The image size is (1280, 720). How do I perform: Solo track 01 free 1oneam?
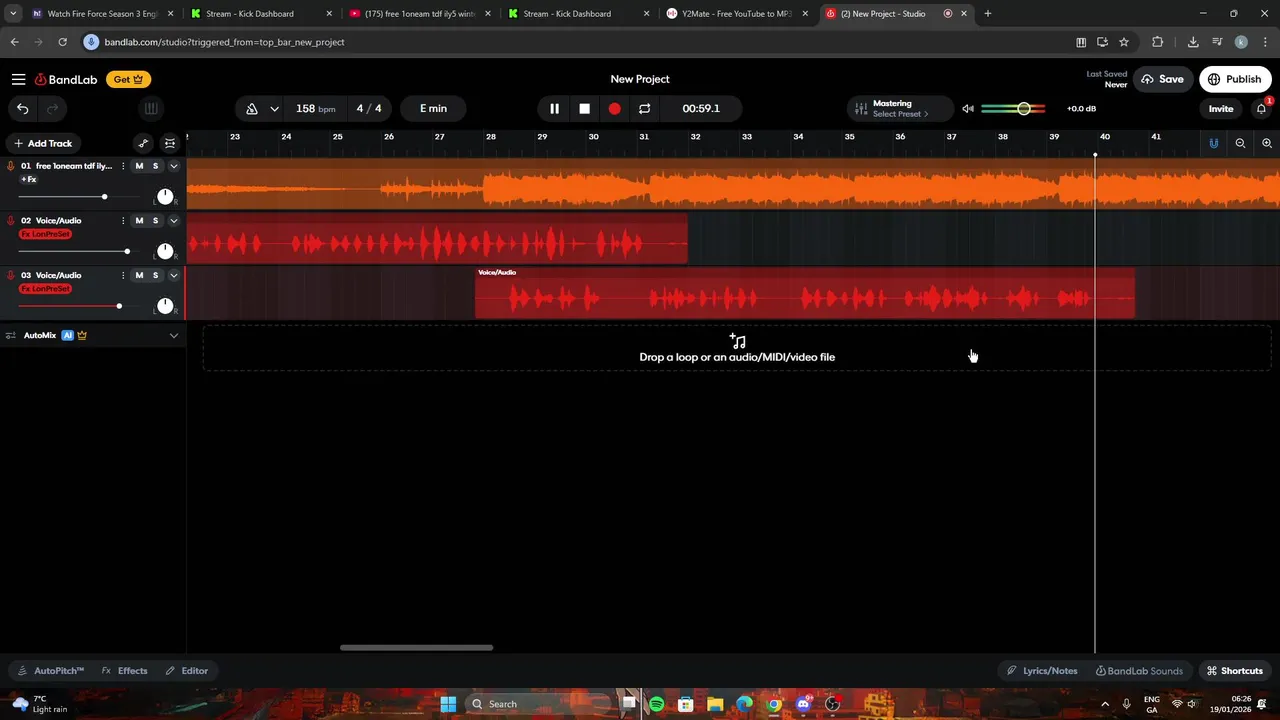[x=155, y=166]
